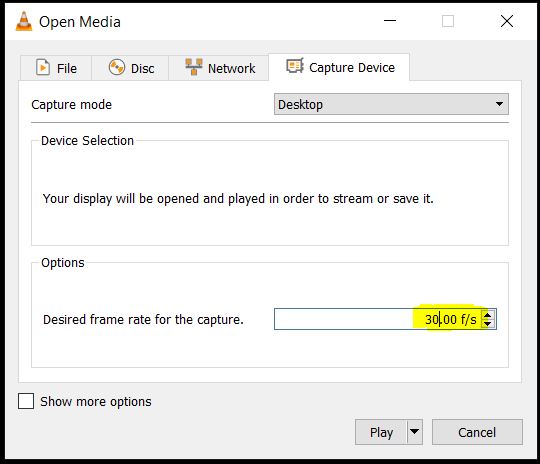The height and width of the screenshot is (464, 540).
Task: Click the Capture mode combo arrow
Action: [499, 104]
